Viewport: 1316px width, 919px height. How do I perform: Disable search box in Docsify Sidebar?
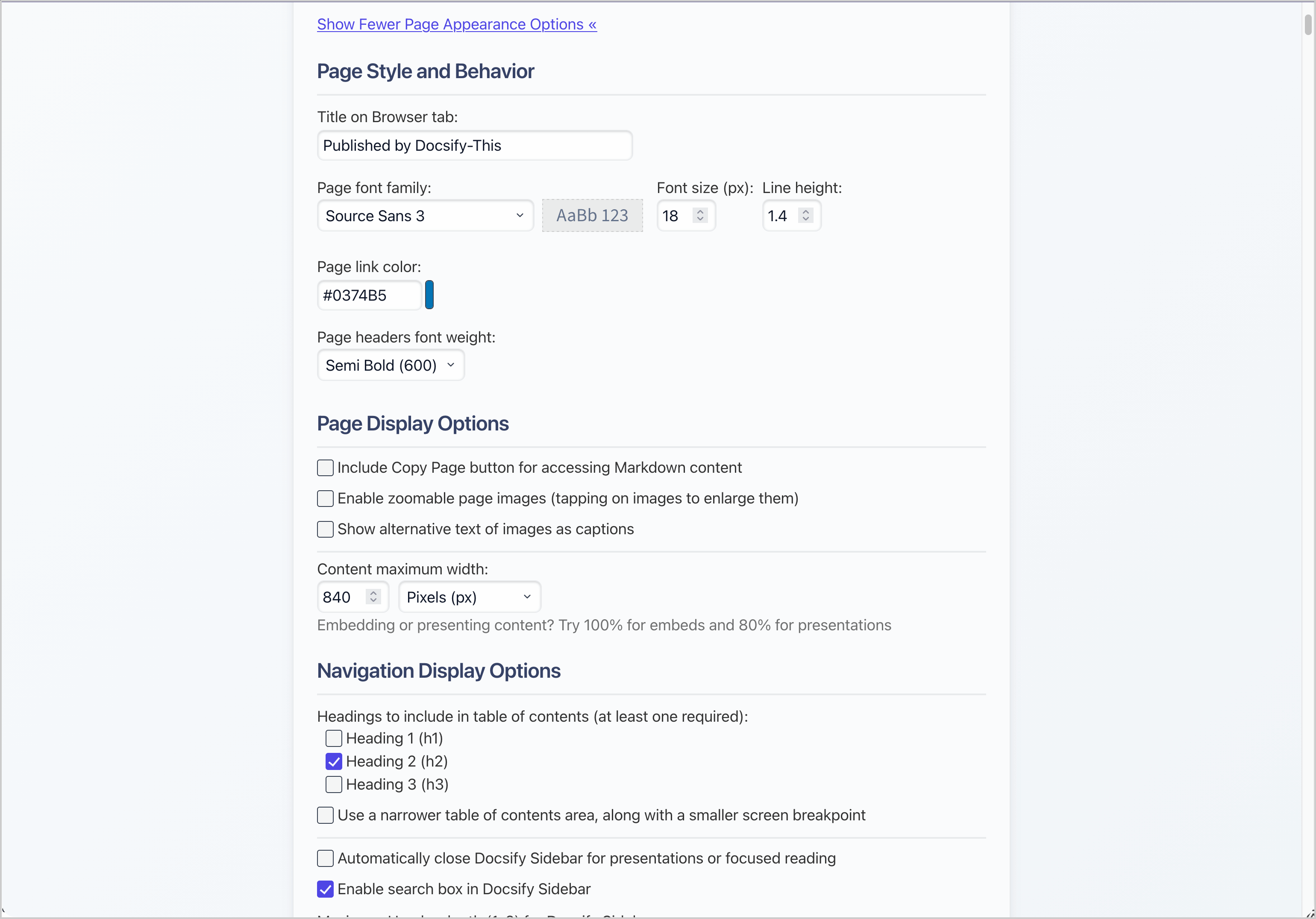tap(325, 889)
